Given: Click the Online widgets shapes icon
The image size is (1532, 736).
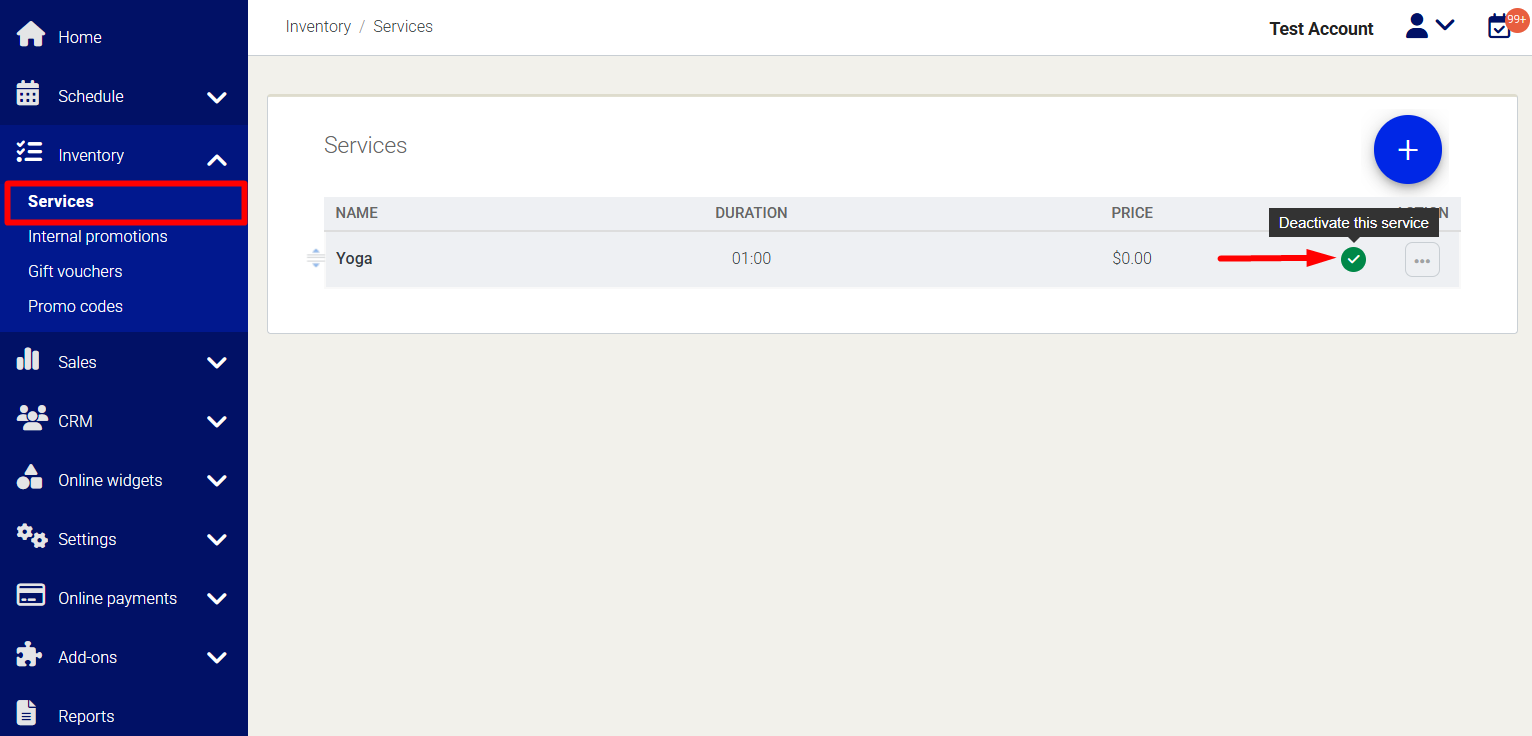Looking at the screenshot, I should [30, 478].
